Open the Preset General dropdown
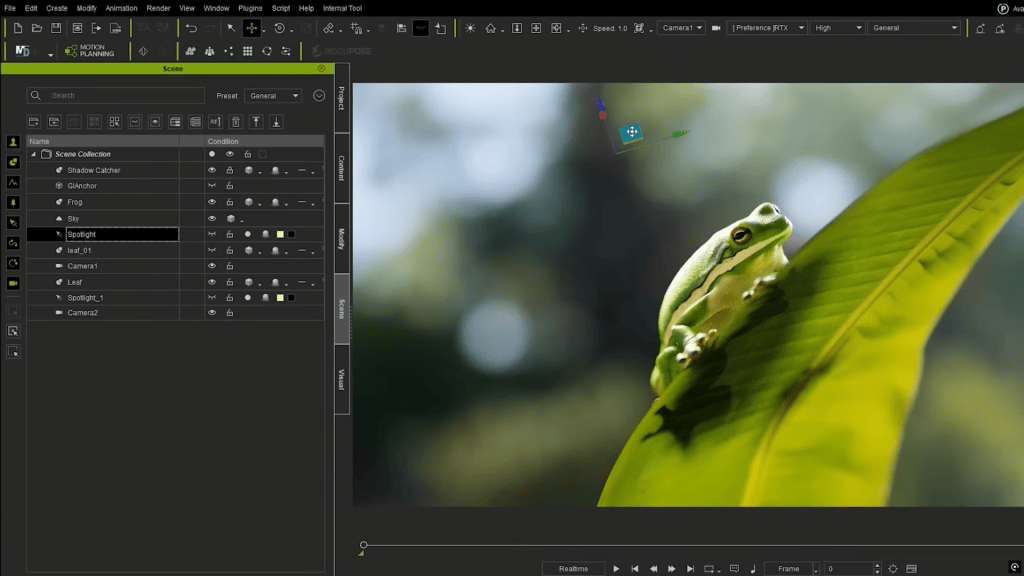The image size is (1024, 576). click(273, 95)
